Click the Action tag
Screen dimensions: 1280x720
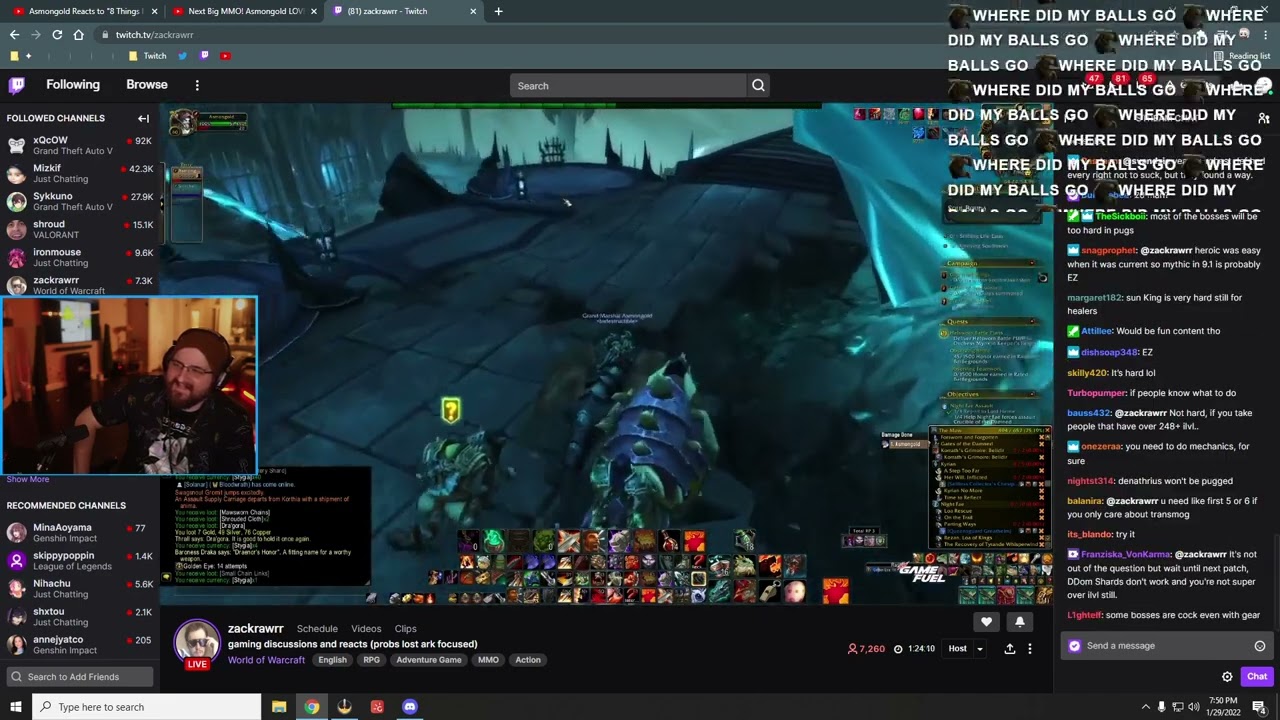[x=528, y=660]
